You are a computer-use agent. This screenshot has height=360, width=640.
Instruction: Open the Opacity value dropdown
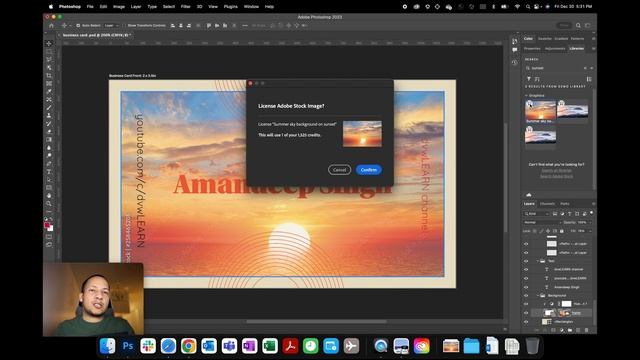click(x=590, y=222)
